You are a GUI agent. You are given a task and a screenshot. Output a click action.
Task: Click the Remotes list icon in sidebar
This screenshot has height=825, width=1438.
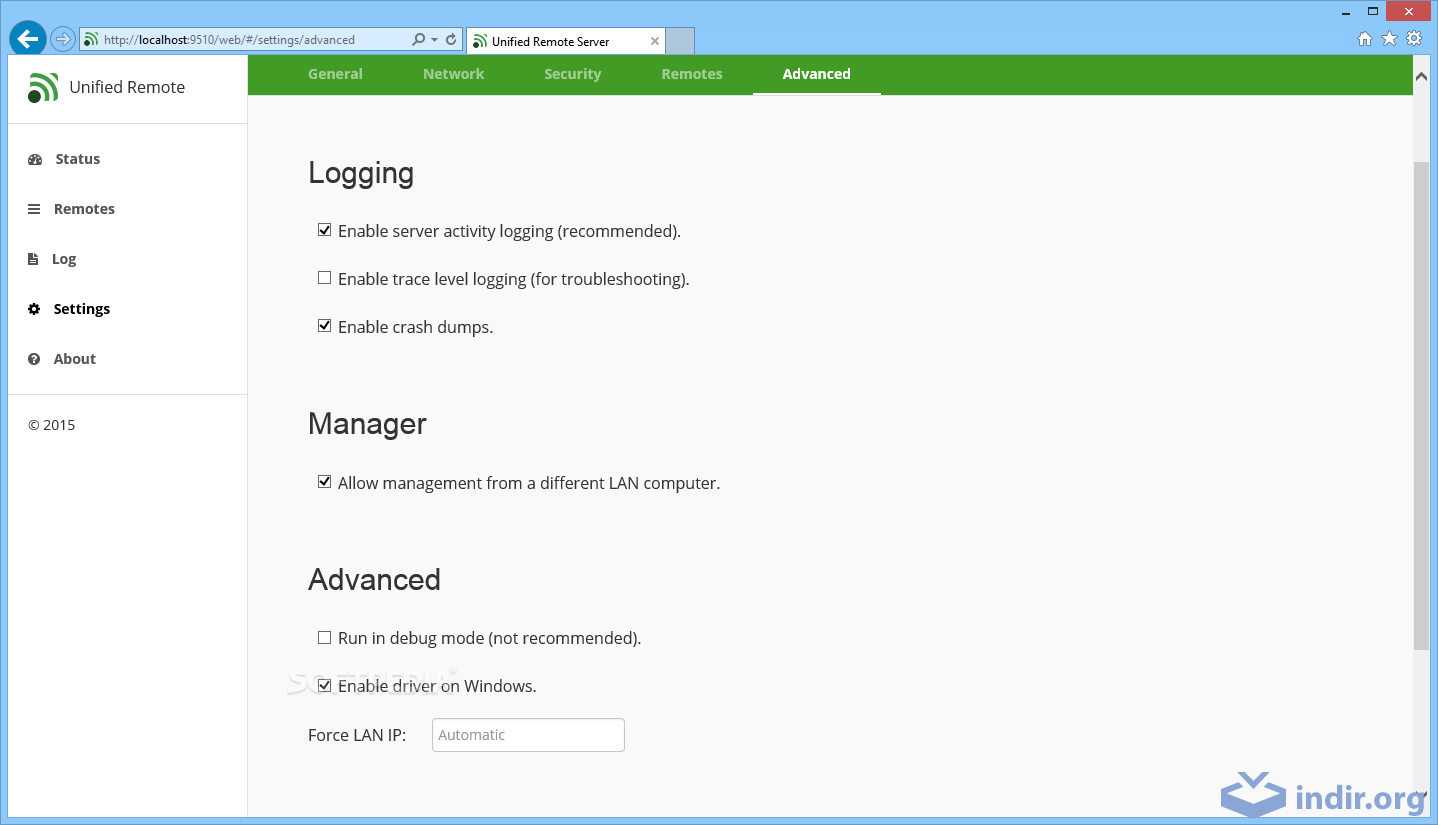pyautogui.click(x=34, y=210)
